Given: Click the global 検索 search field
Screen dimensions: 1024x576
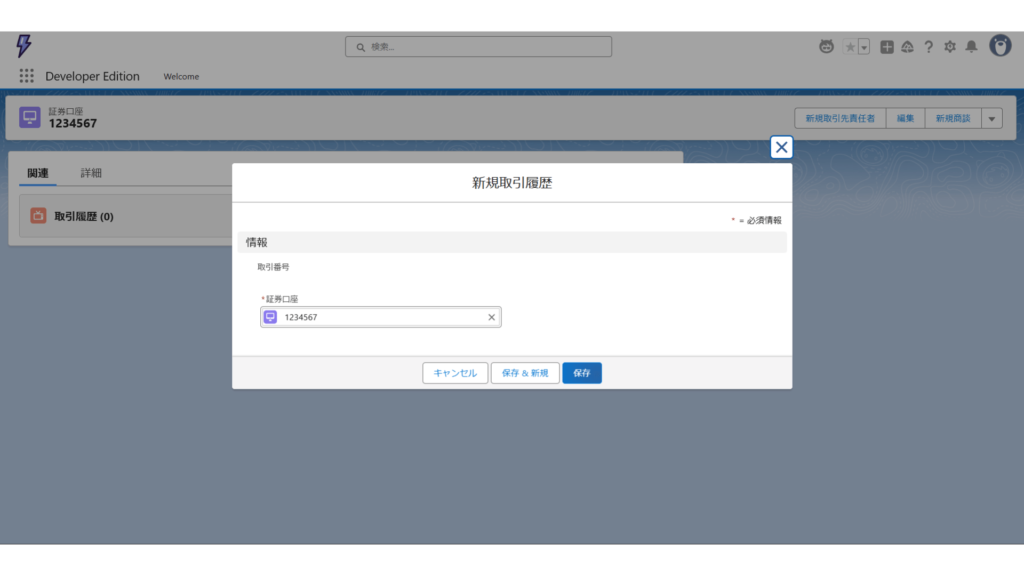Looking at the screenshot, I should [x=478, y=46].
